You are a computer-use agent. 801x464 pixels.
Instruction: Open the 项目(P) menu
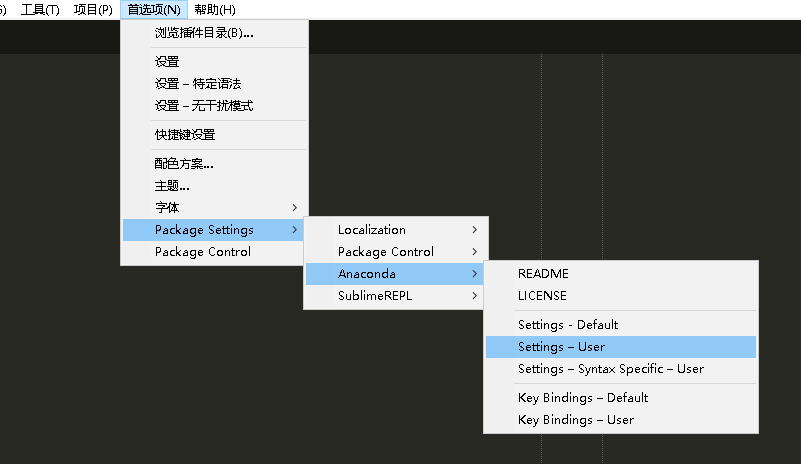click(x=93, y=10)
